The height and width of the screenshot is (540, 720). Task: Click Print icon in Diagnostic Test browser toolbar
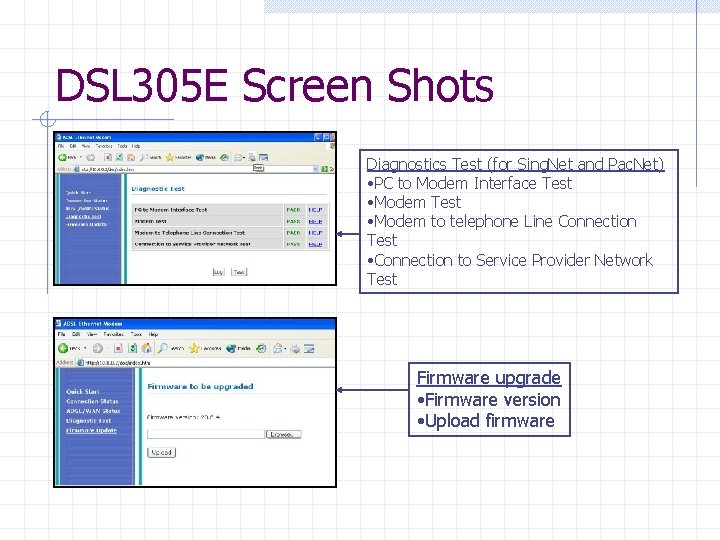click(x=252, y=158)
